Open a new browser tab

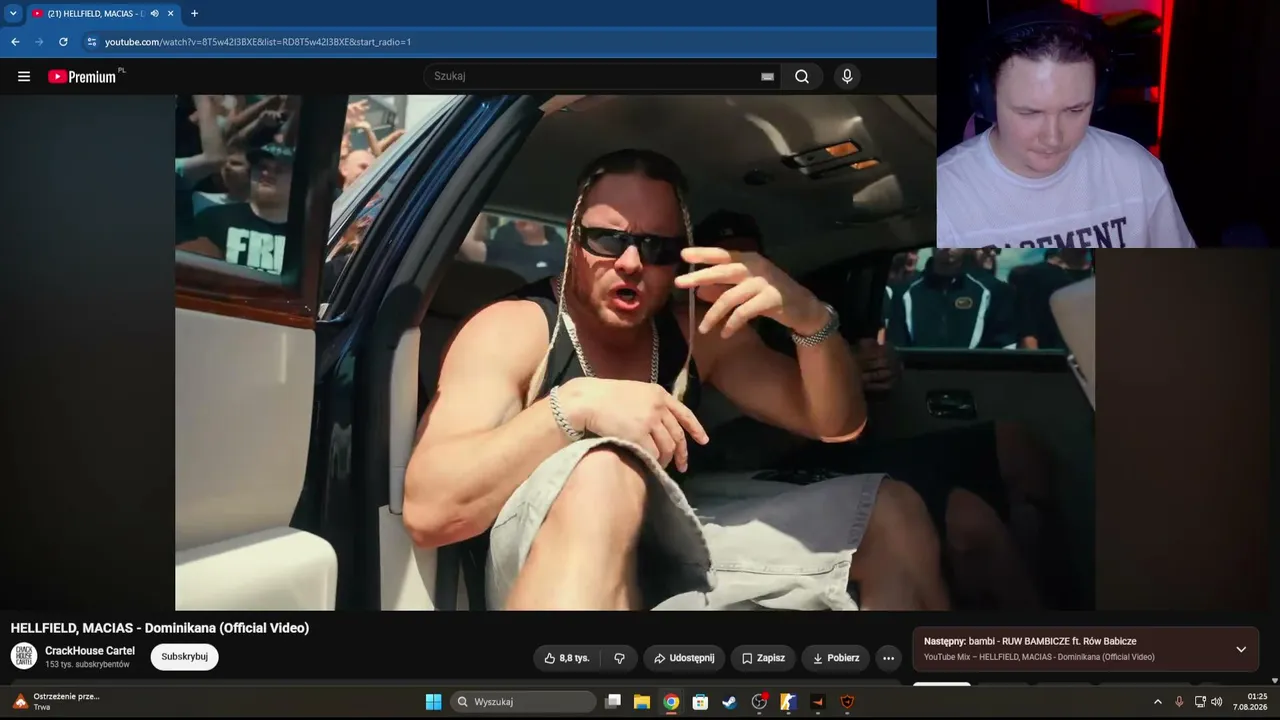194,13
